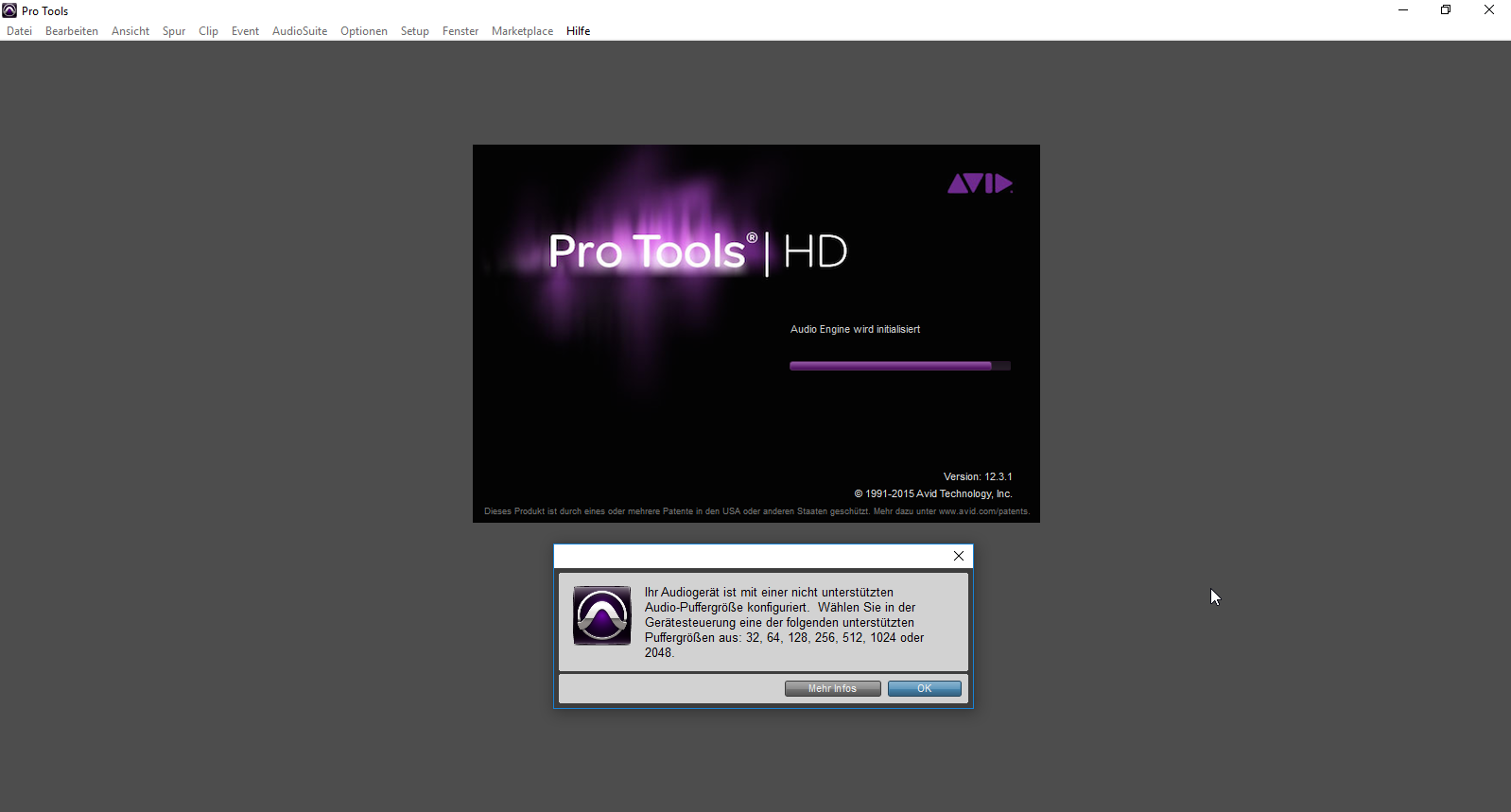Click the 'Version: 12.3.1' text
This screenshot has width=1511, height=812.
click(978, 476)
